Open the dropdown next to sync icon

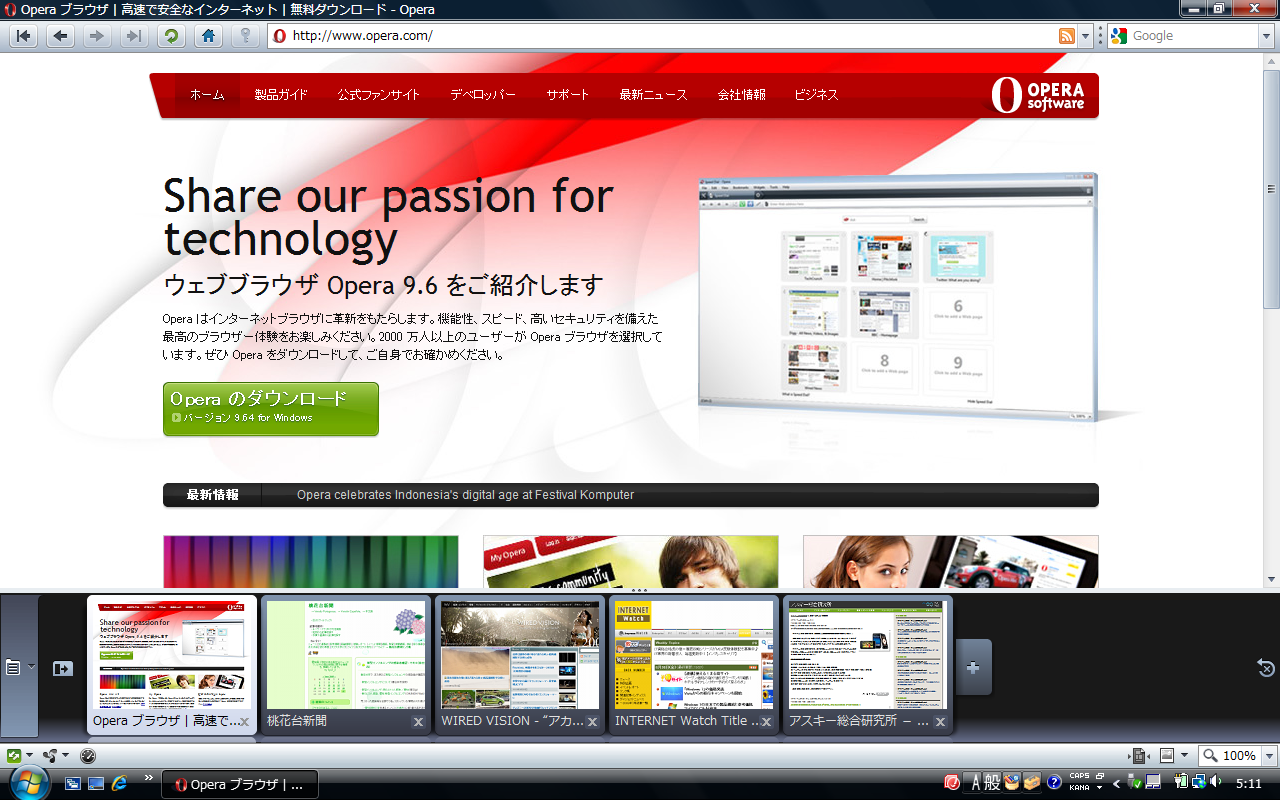(x=30, y=756)
